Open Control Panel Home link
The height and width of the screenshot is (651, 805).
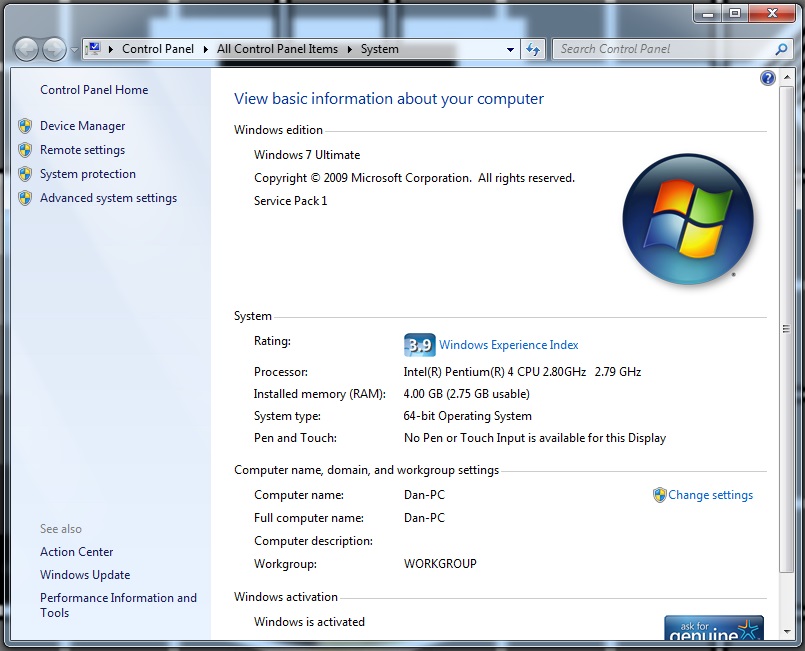click(x=94, y=90)
